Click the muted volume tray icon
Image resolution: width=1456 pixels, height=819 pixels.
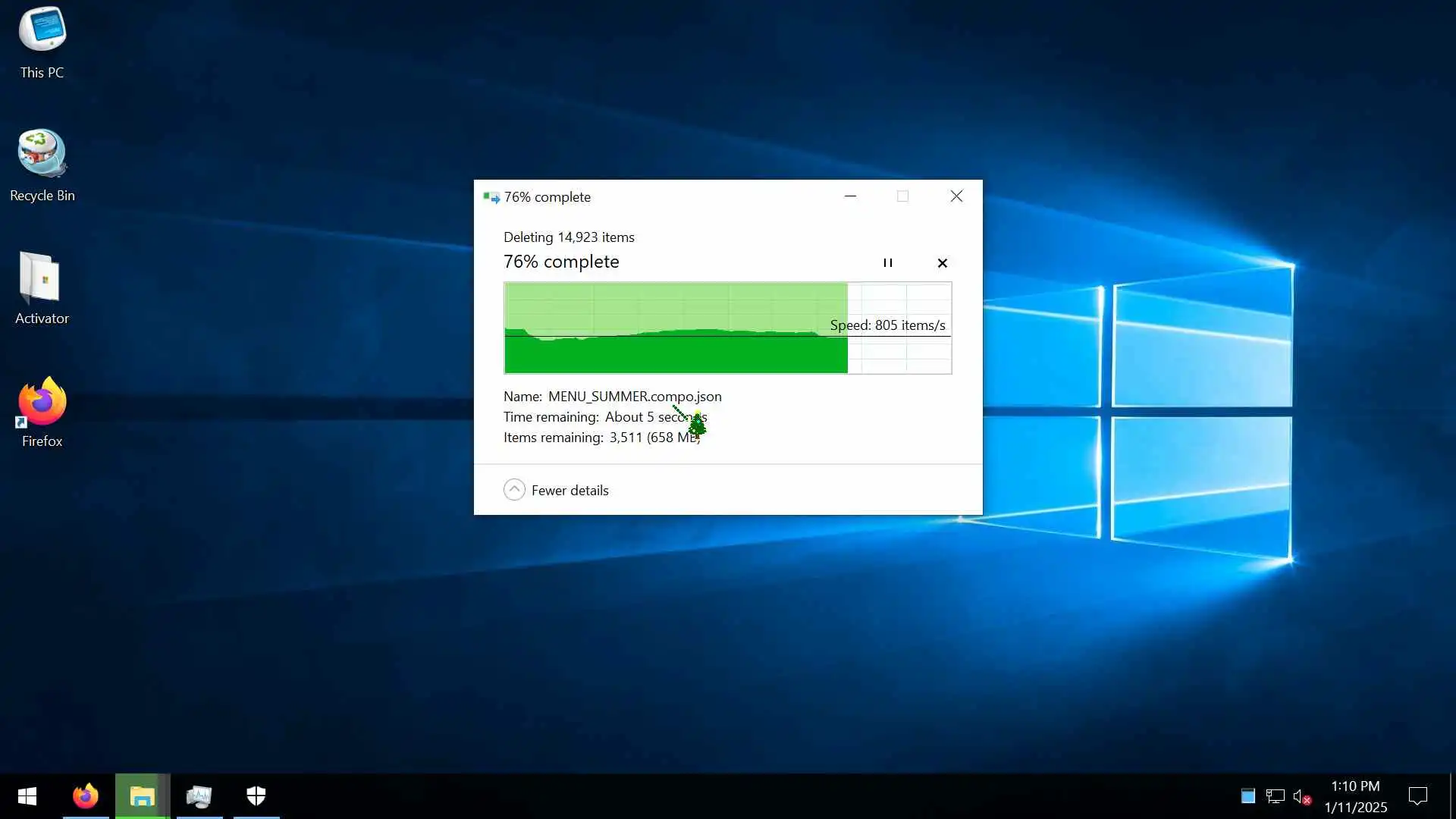[1301, 796]
